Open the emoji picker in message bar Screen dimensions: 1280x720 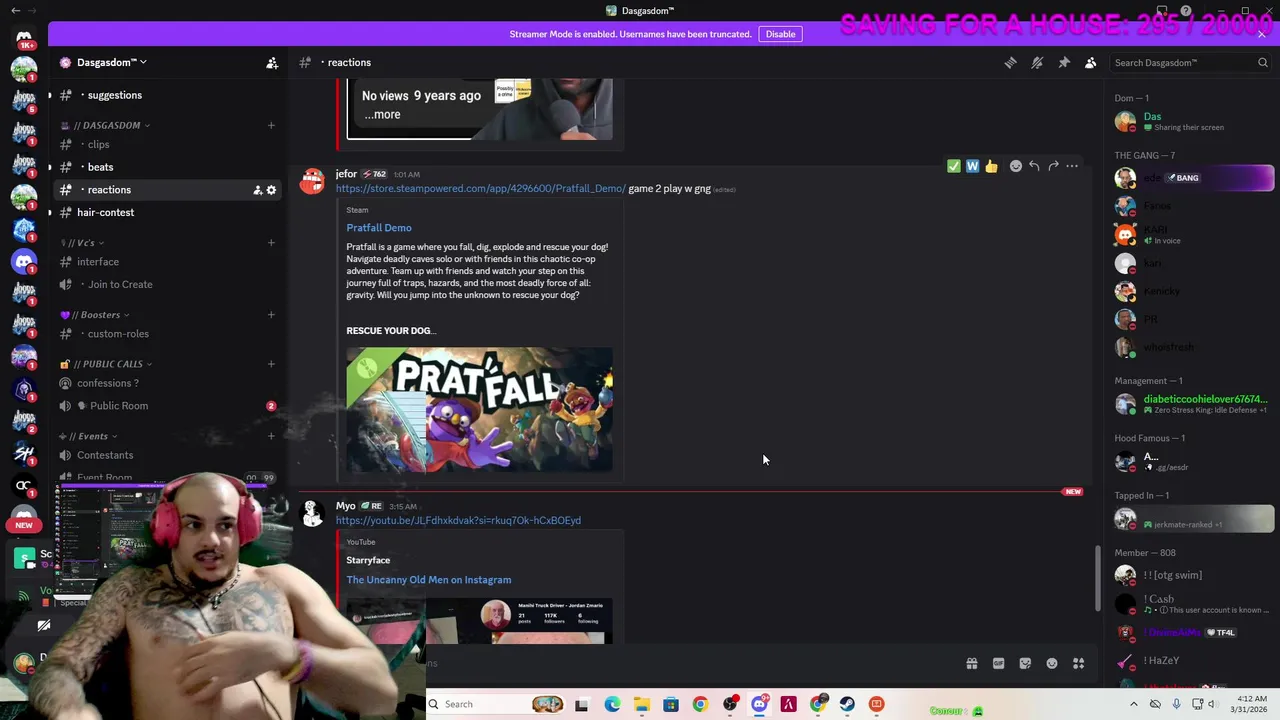point(1052,663)
